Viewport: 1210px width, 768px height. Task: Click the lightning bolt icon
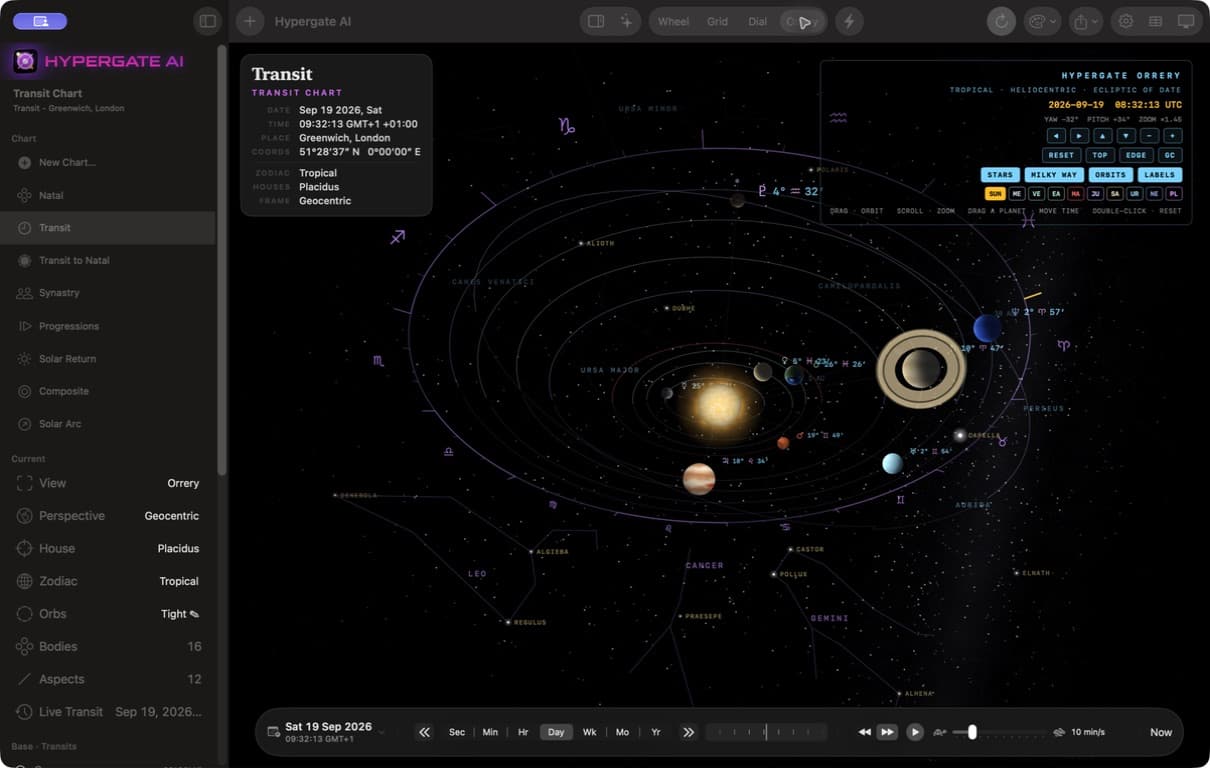(849, 21)
